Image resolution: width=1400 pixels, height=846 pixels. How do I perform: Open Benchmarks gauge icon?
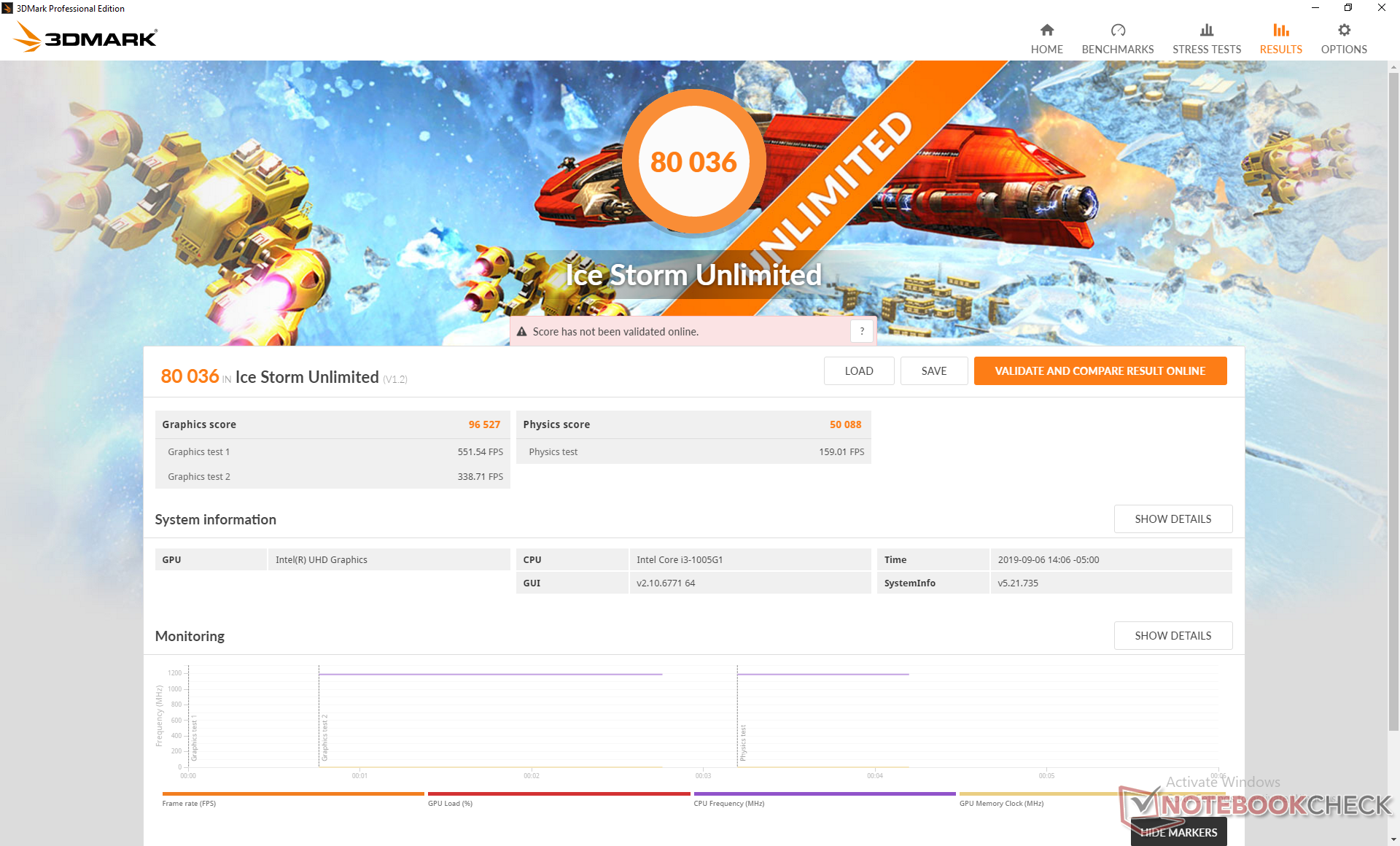click(x=1117, y=30)
